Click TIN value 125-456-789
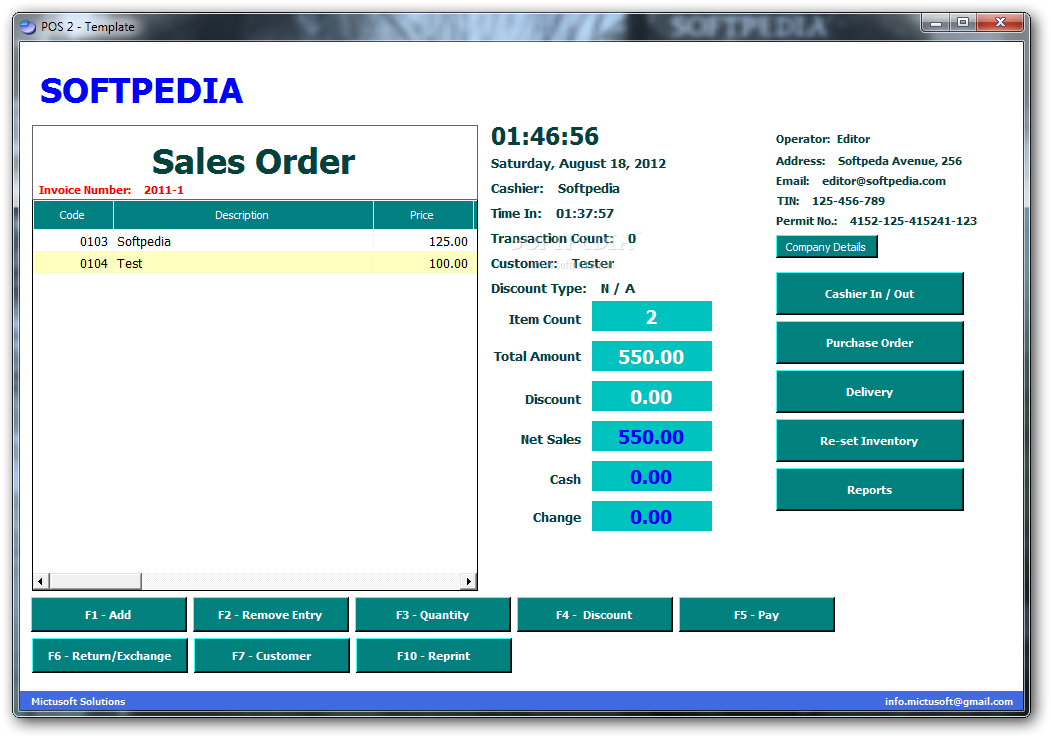The image size is (1051, 738). (849, 201)
